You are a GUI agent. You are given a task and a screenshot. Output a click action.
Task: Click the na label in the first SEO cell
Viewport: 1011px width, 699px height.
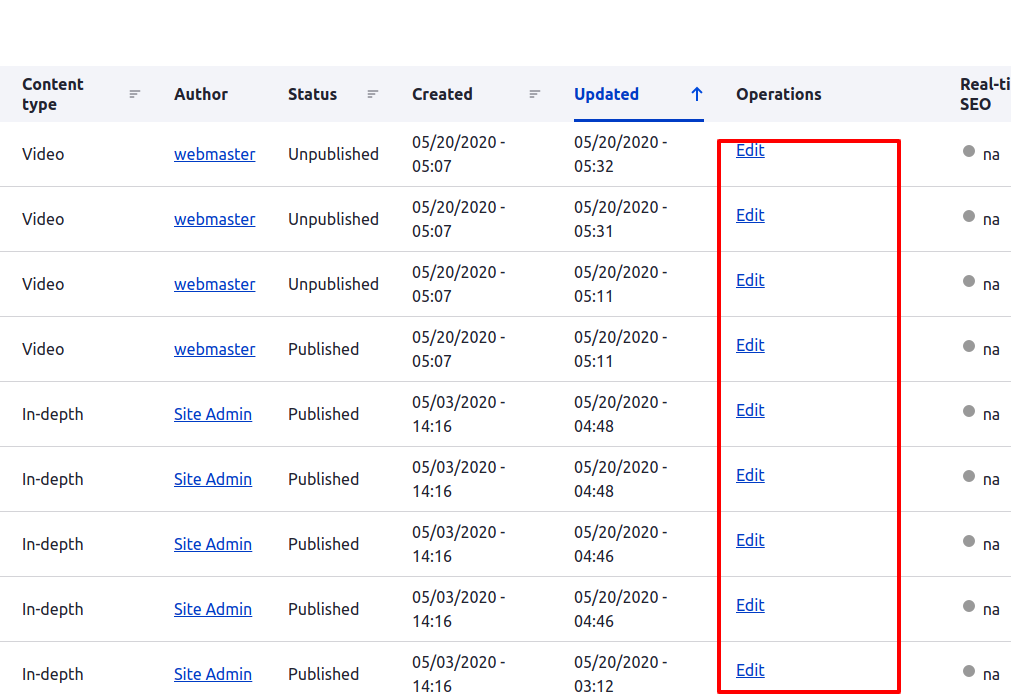pyautogui.click(x=991, y=154)
